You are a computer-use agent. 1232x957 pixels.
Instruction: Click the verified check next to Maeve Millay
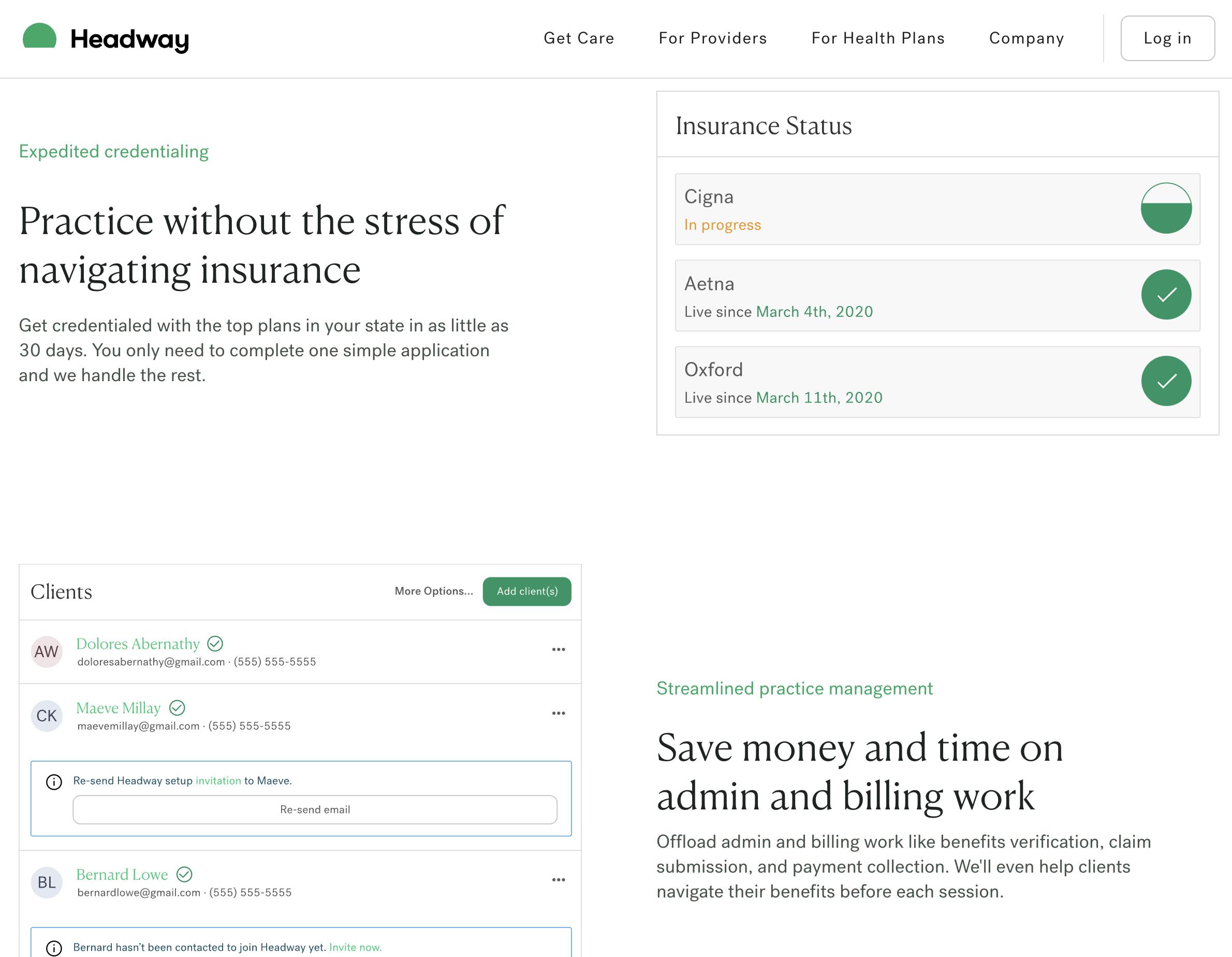(x=177, y=707)
